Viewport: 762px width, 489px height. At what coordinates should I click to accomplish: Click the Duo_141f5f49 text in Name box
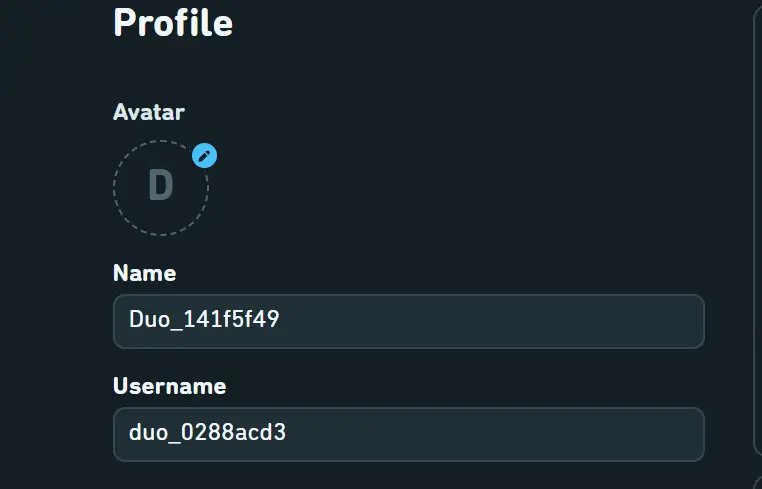coord(204,320)
